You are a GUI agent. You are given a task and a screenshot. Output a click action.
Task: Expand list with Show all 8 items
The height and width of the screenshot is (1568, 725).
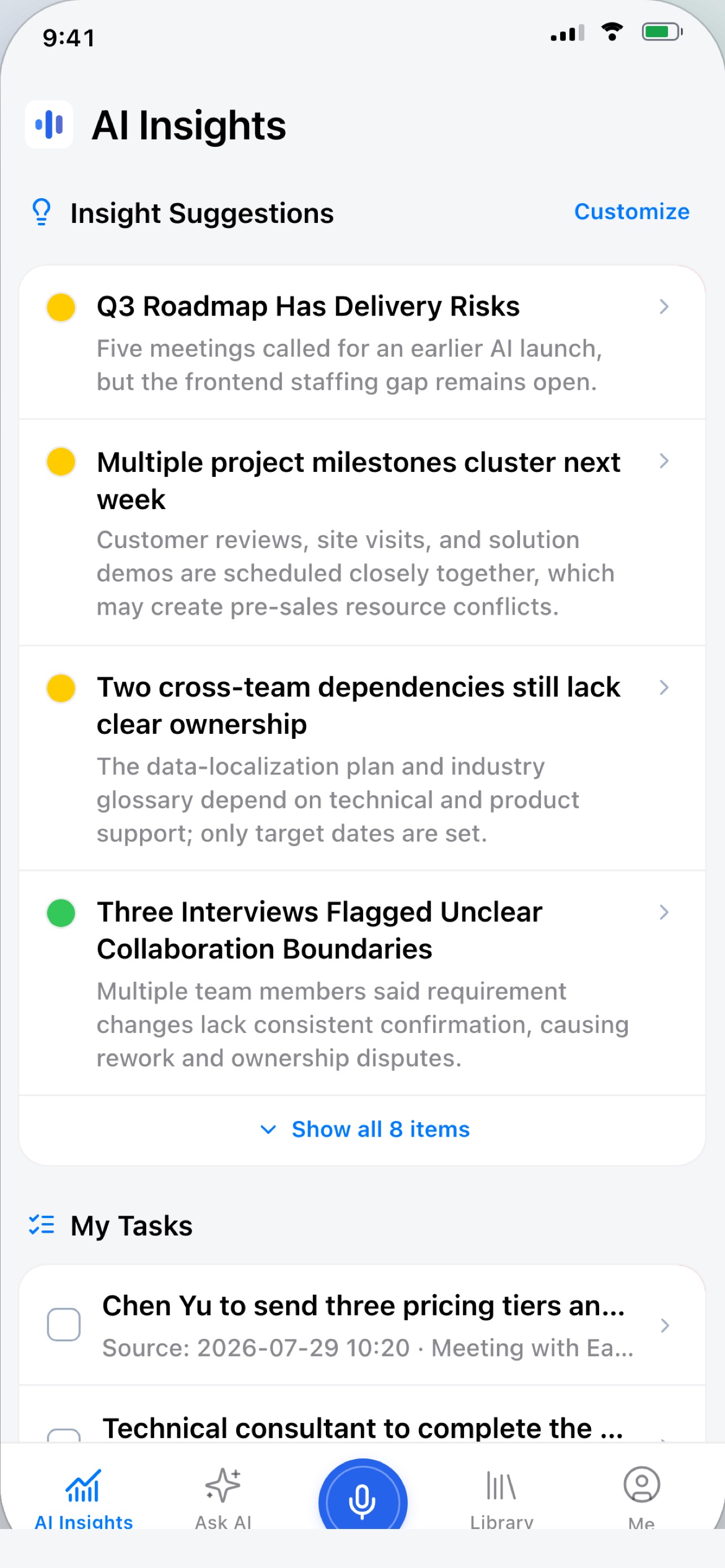364,1130
